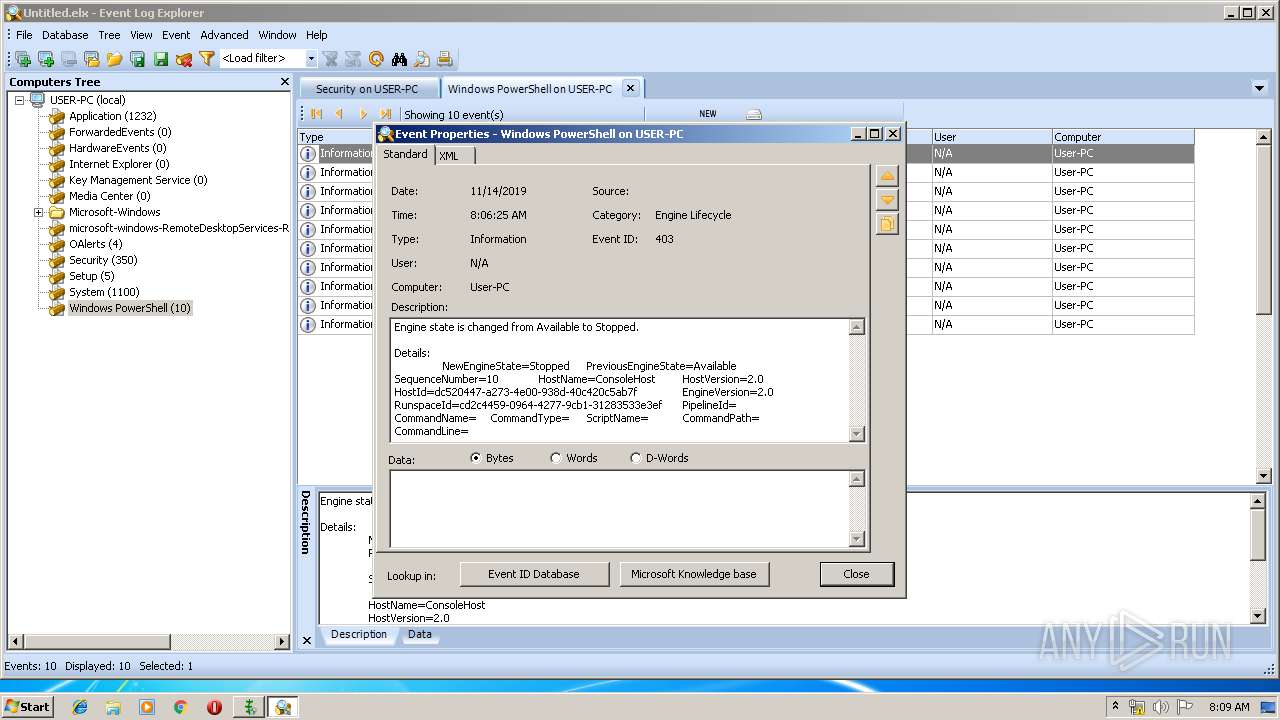Select Windows PowerShell (10) in tree

coord(129,308)
